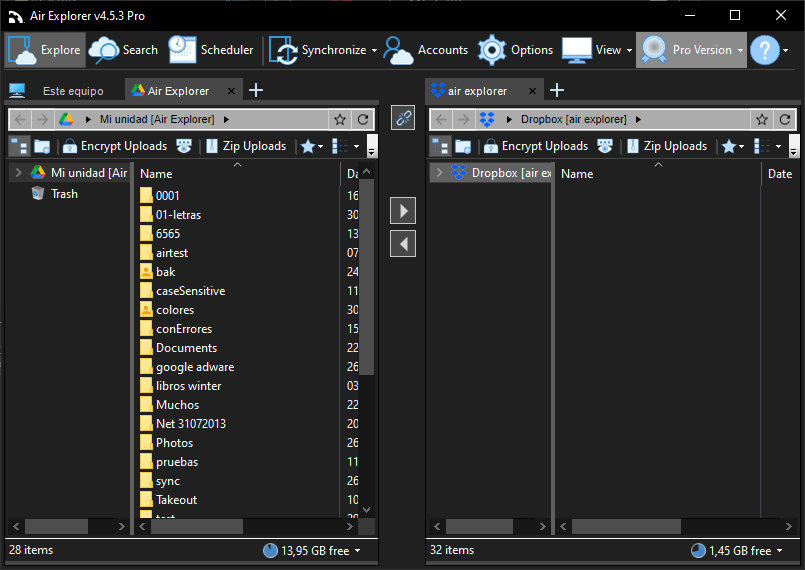The height and width of the screenshot is (570, 805).
Task: Toggle Zip Uploads in left pane
Action: pyautogui.click(x=246, y=146)
